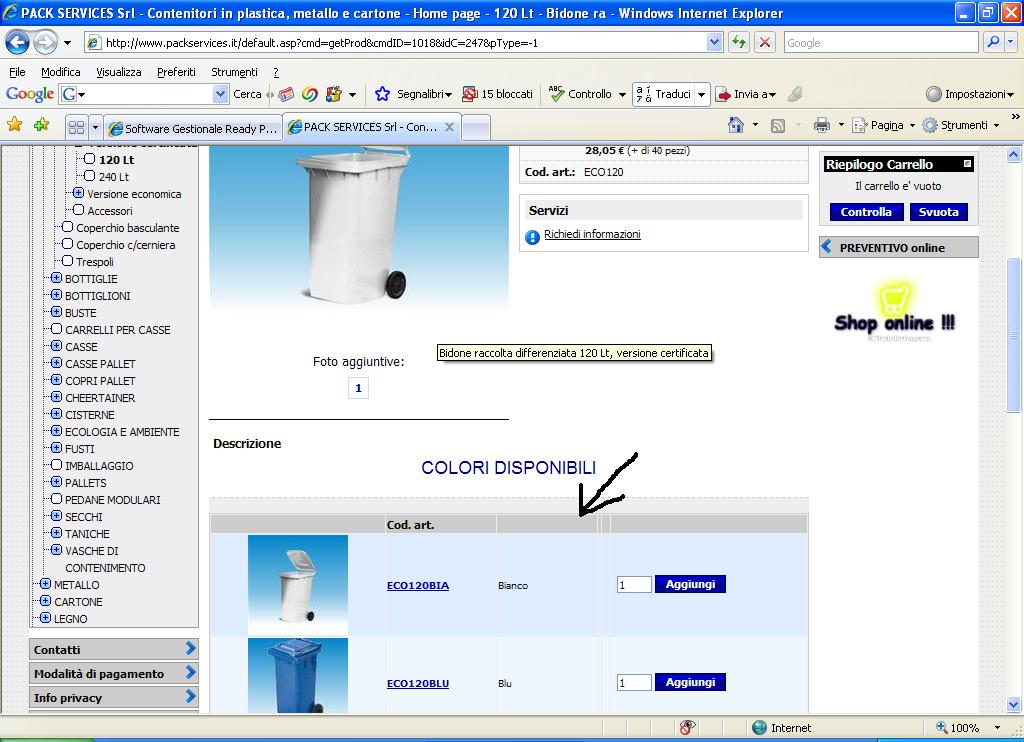Viewport: 1024px width, 742px height.
Task: Open the Preferiti menu
Action: (x=176, y=72)
